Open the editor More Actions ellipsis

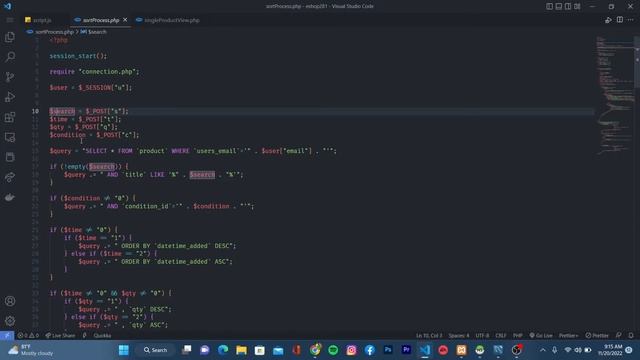coord(631,20)
